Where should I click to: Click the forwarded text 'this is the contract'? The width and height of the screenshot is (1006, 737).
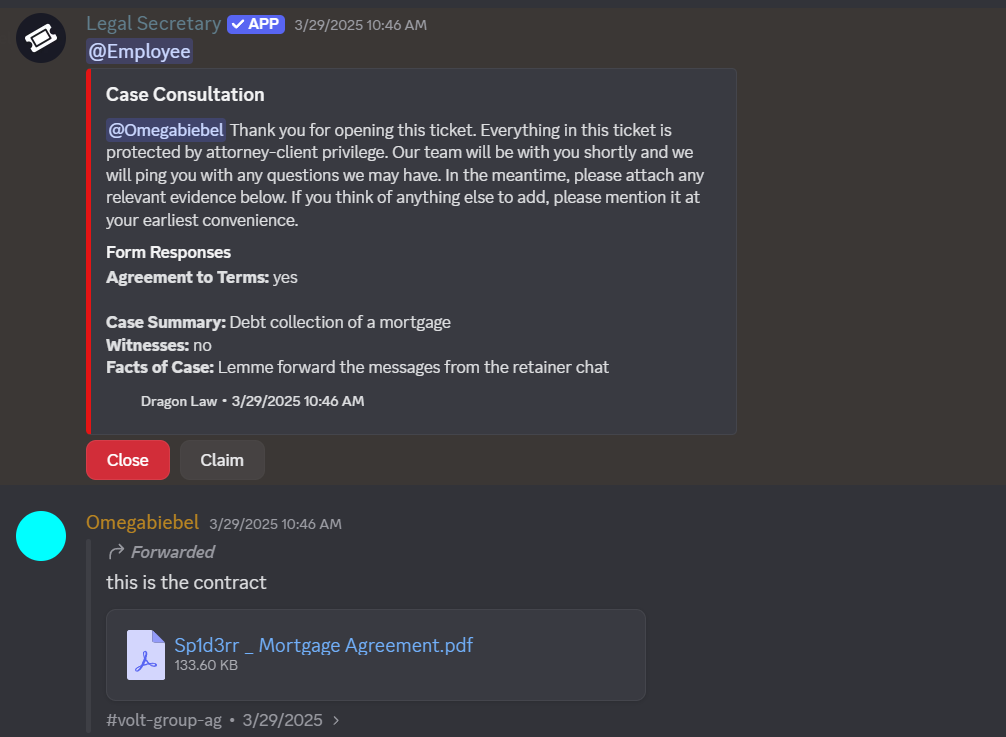click(186, 582)
